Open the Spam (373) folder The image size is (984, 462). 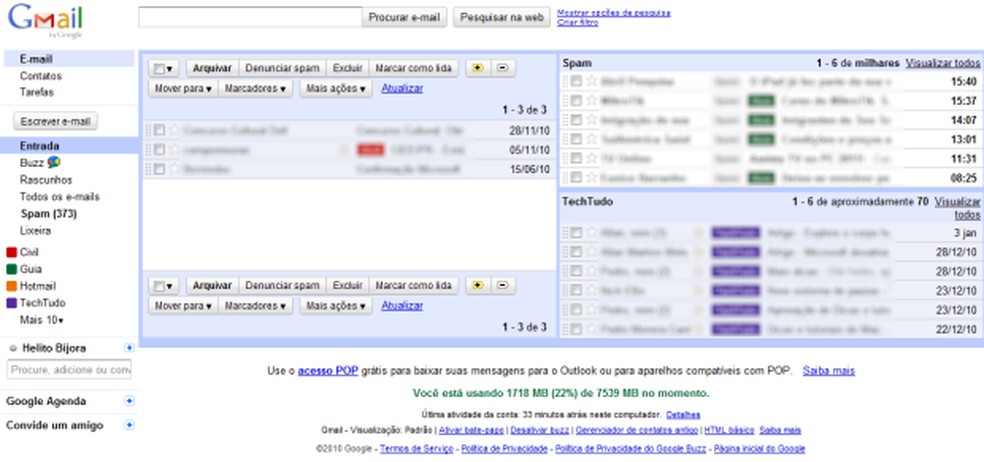[49, 214]
